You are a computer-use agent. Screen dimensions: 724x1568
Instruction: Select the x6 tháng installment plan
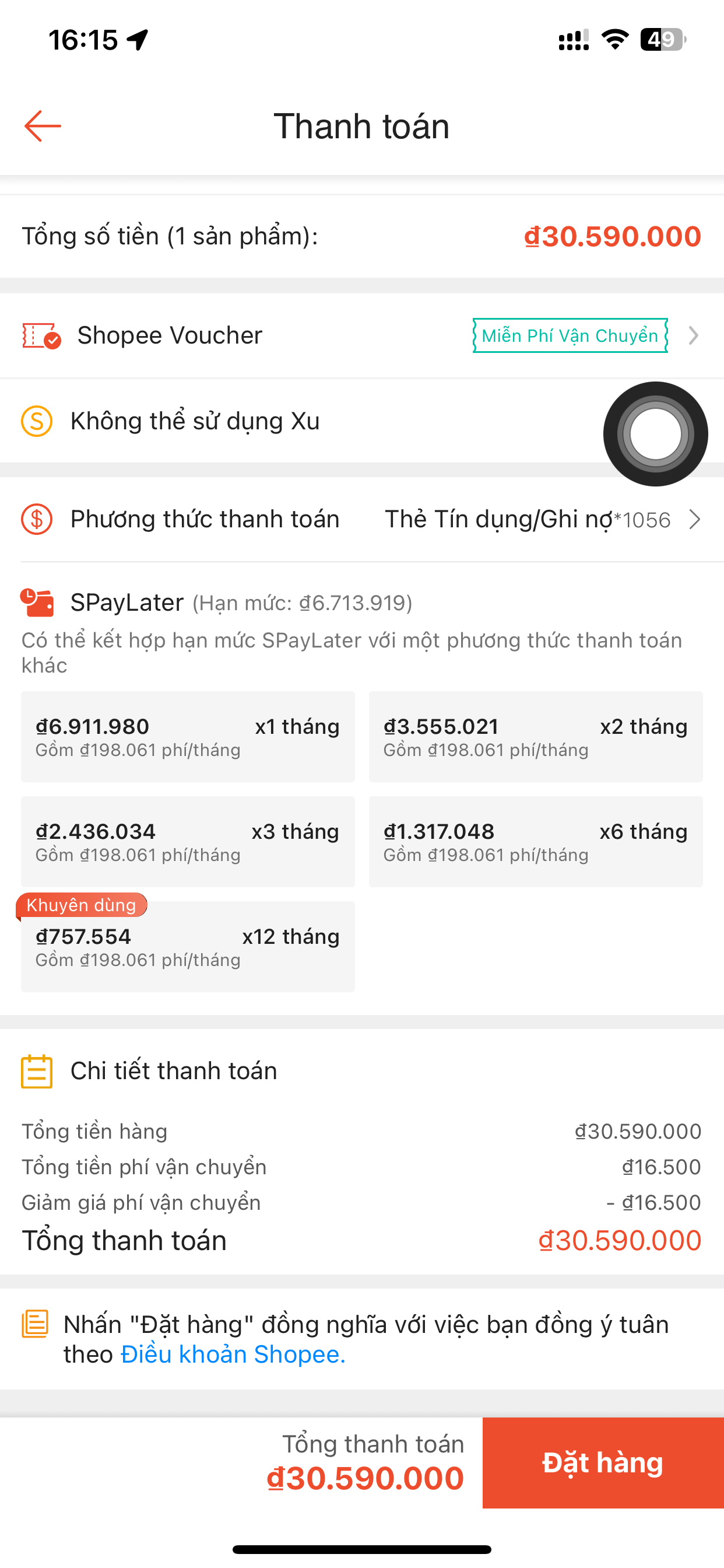coord(535,841)
